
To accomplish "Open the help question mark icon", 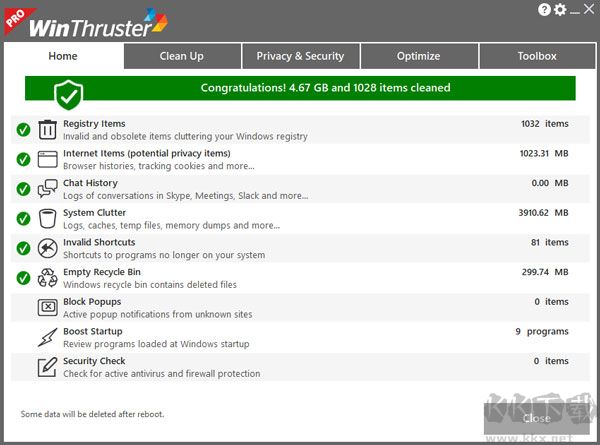I will point(544,10).
